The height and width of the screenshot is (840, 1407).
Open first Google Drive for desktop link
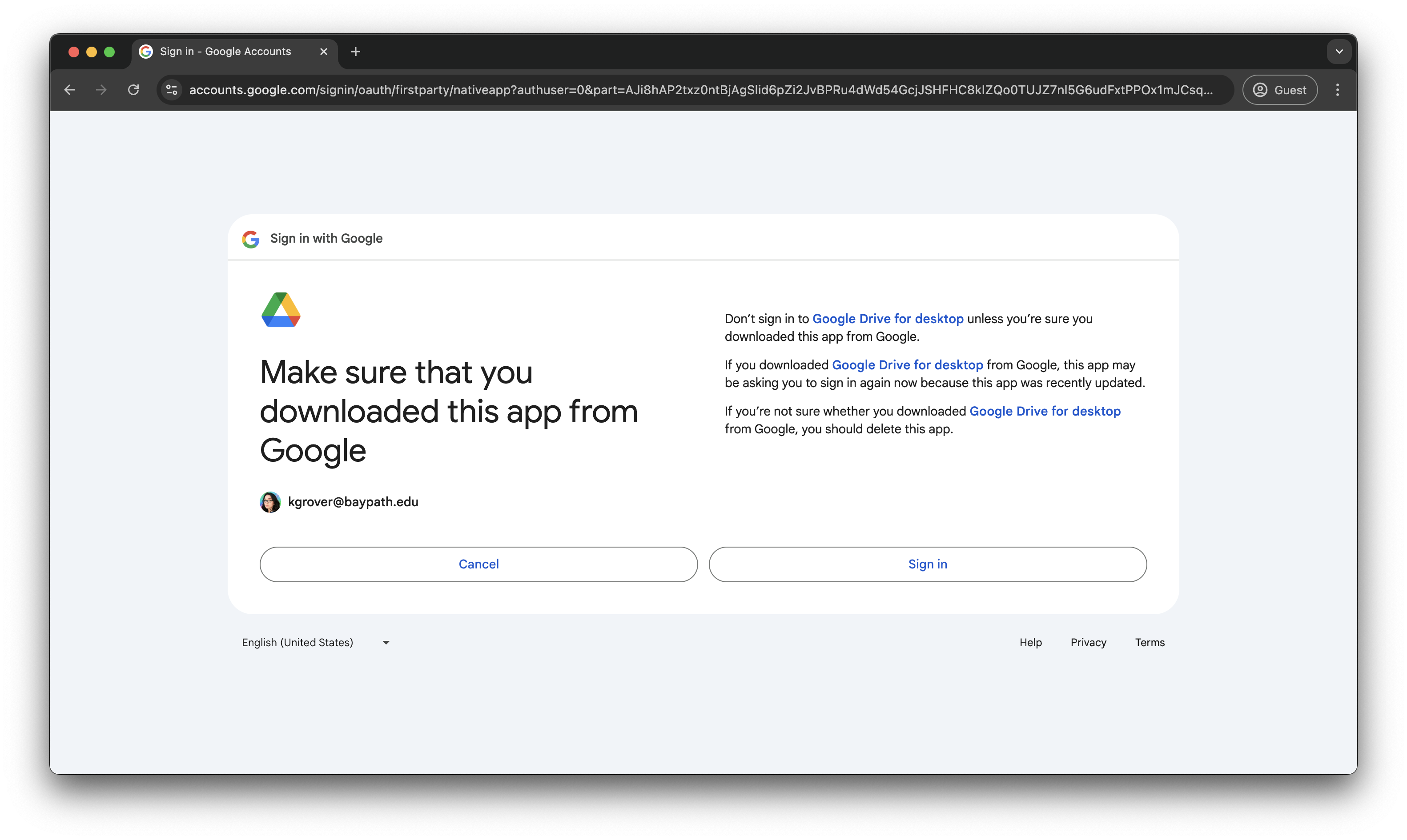point(888,319)
